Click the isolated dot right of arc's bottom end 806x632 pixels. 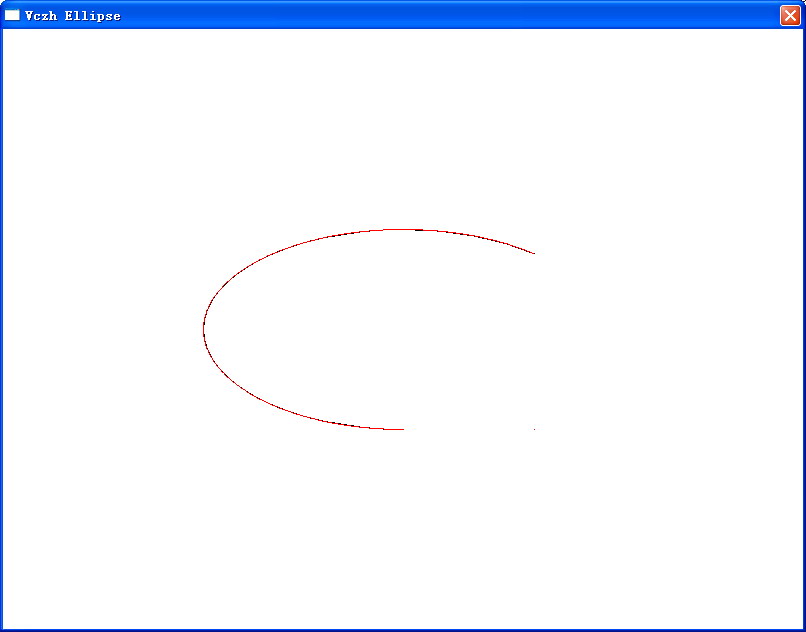(534, 429)
